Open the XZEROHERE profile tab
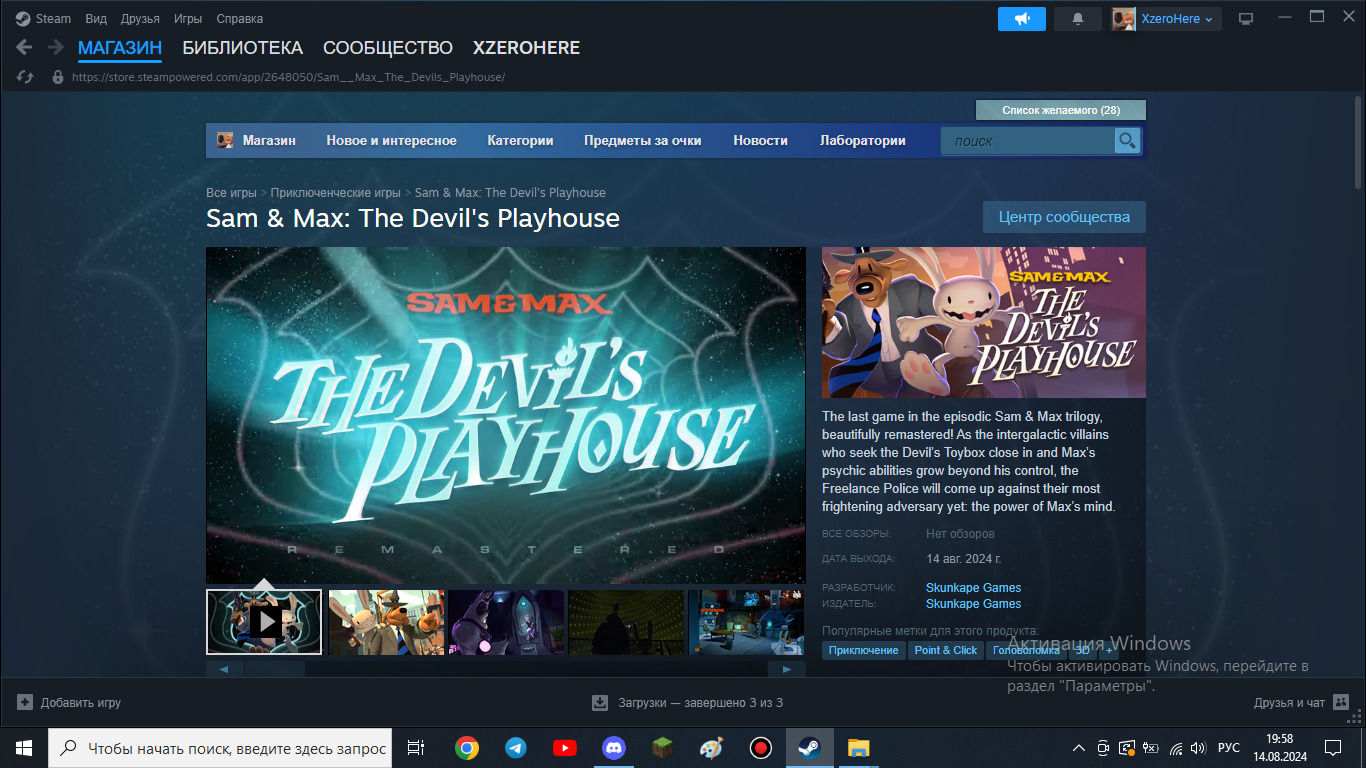The height and width of the screenshot is (768, 1366). tap(526, 48)
